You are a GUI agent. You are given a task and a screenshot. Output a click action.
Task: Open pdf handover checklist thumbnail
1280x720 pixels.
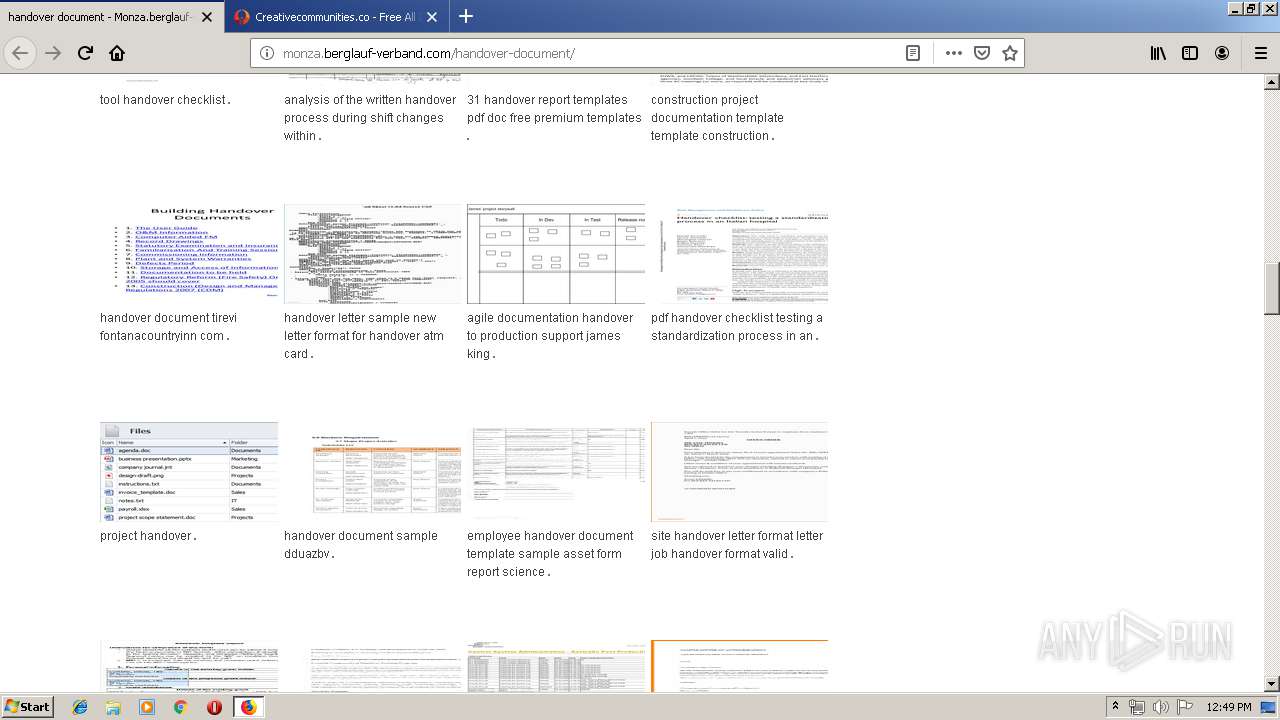click(740, 253)
